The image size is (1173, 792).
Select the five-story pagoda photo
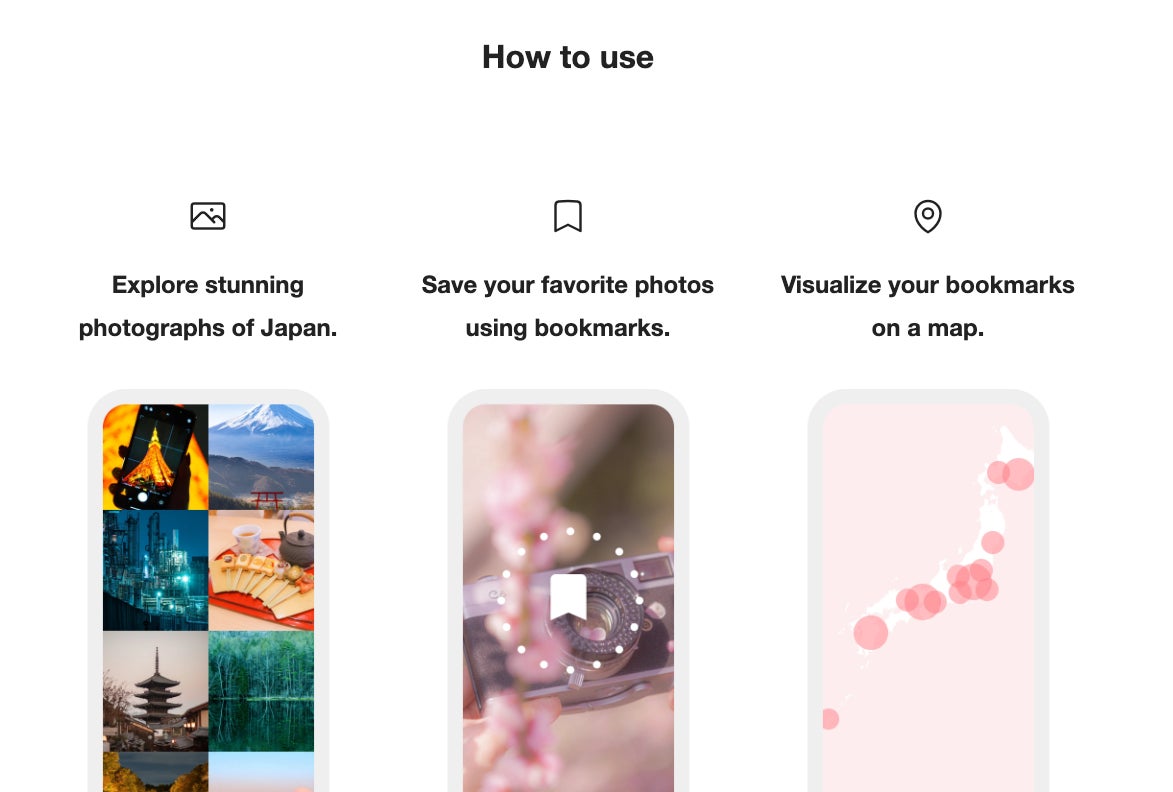(155, 691)
